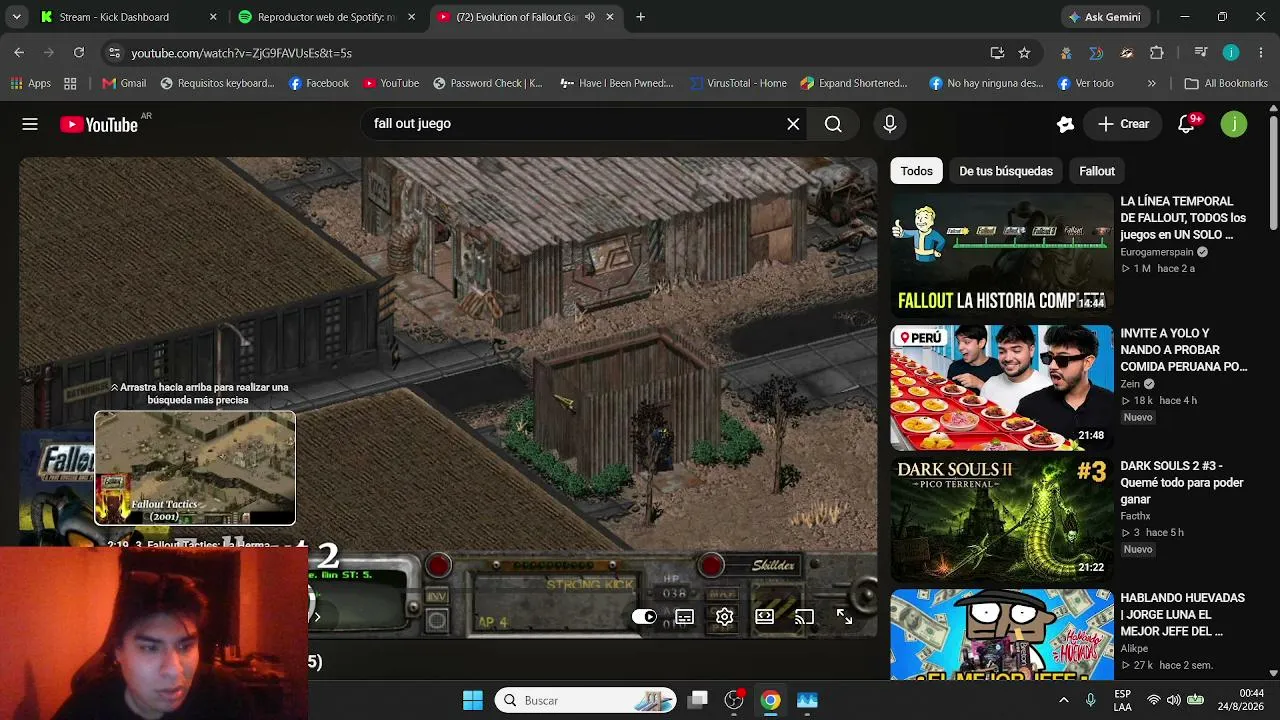Viewport: 1280px width, 720px height.
Task: Close the Kick Dashboard tab
Action: [x=213, y=17]
